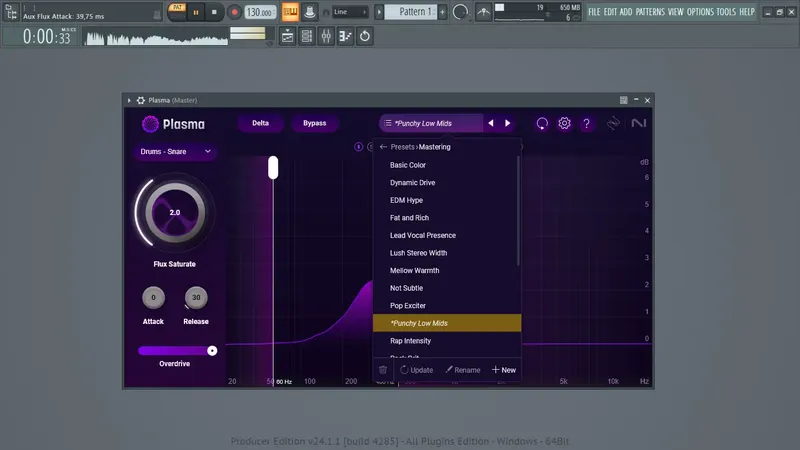Toggle the Bypass button

click(x=314, y=123)
